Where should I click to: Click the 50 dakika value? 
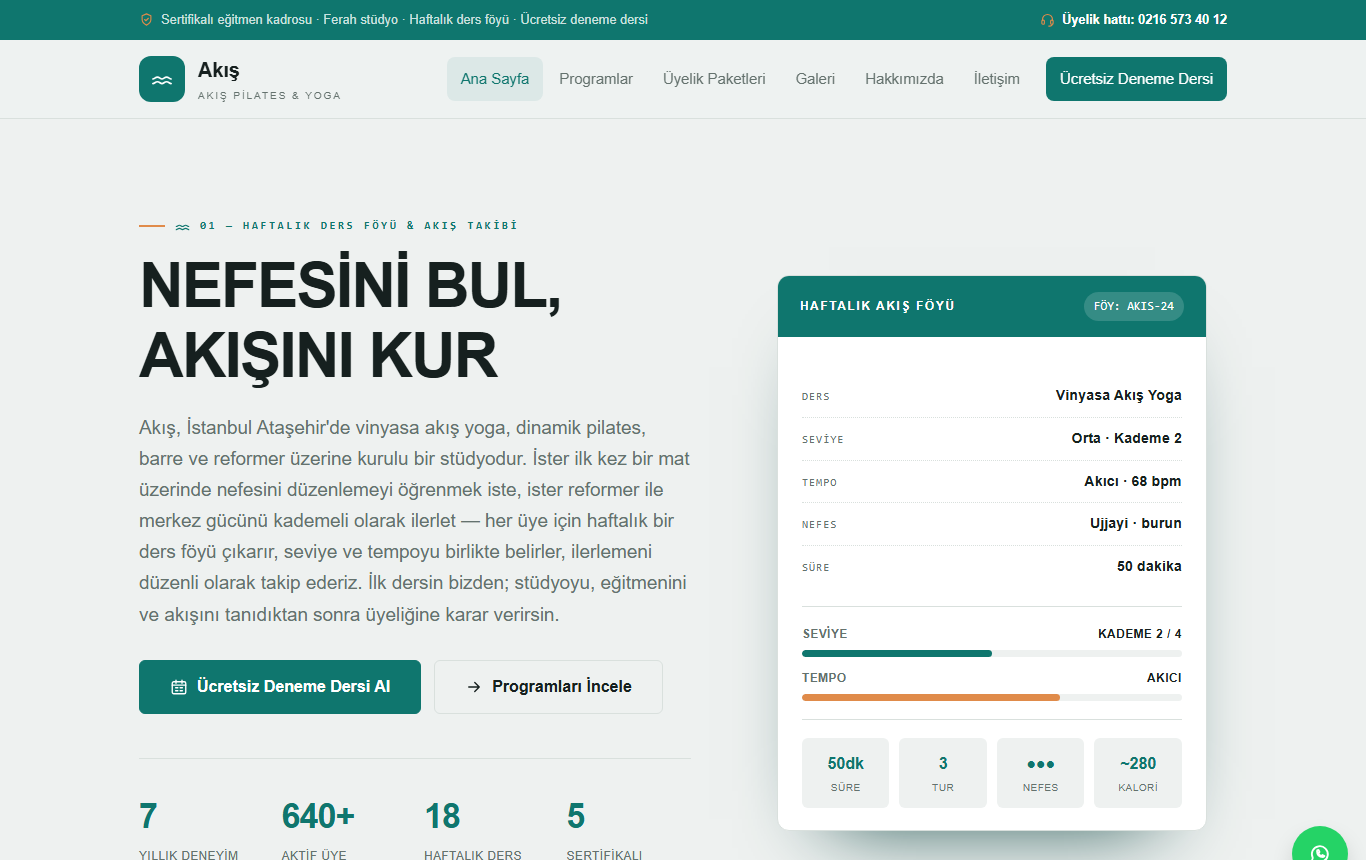(1149, 566)
